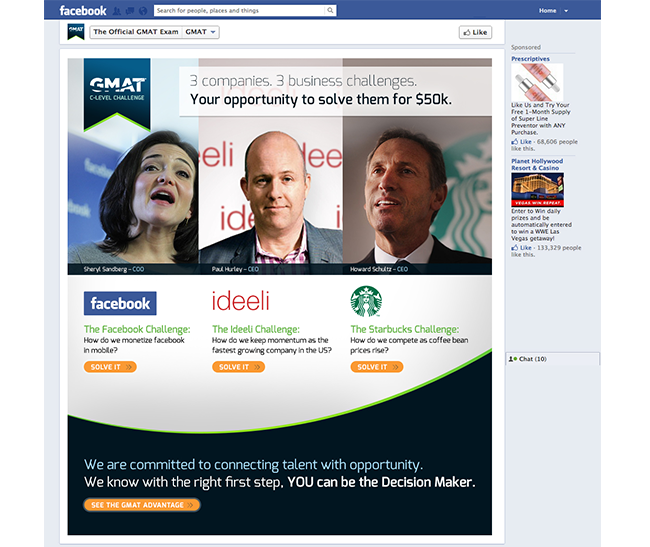Expand the account dropdown arrow beside Home
Screen dimensions: 650x547
pyautogui.click(x=566, y=11)
